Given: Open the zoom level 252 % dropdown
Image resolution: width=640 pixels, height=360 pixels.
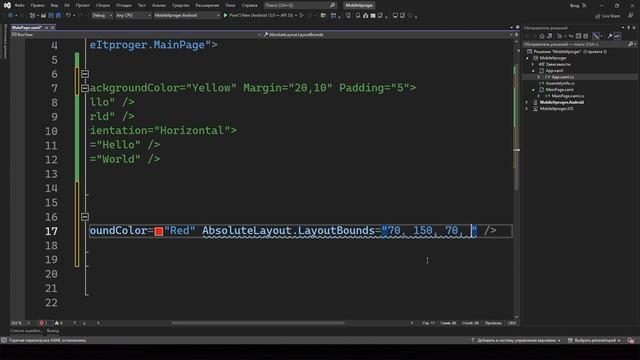Looking at the screenshot, I should tap(20, 323).
